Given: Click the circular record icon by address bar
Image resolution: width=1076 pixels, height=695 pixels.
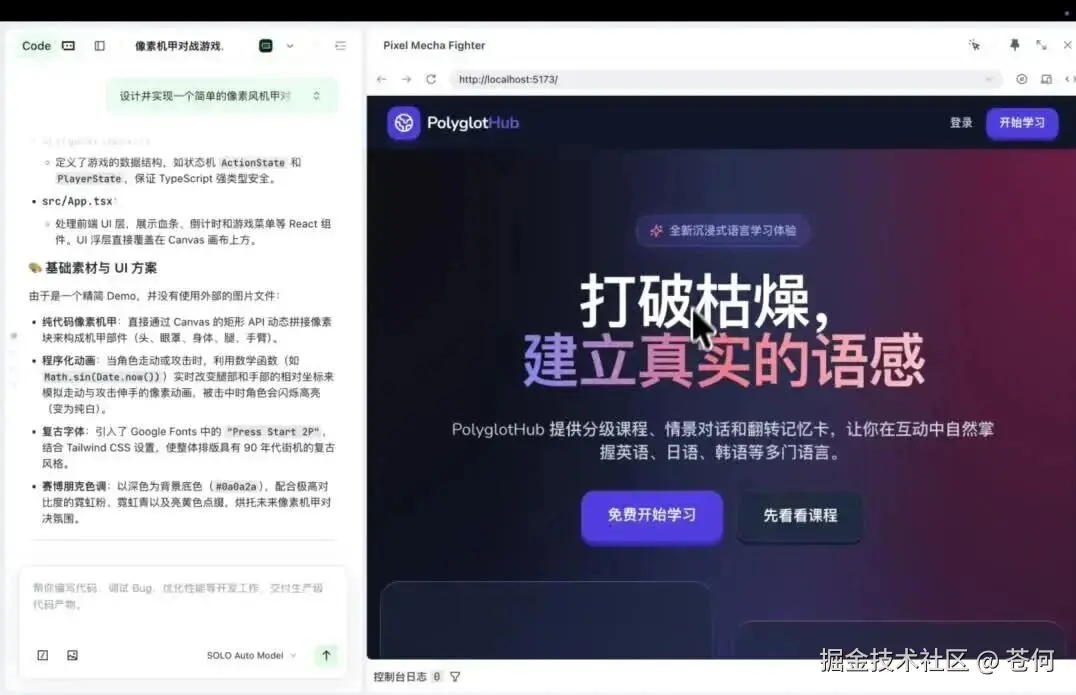Looking at the screenshot, I should pos(1022,80).
